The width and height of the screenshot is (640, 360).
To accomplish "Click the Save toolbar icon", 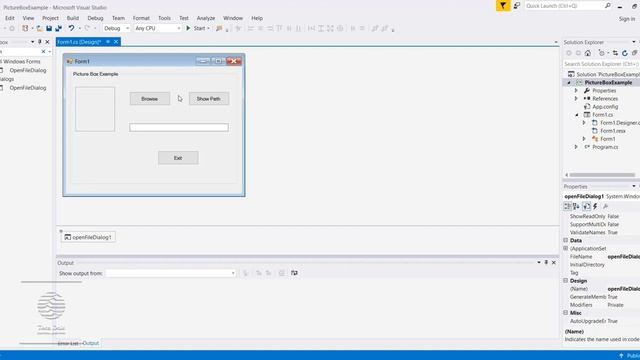I will tap(49, 28).
